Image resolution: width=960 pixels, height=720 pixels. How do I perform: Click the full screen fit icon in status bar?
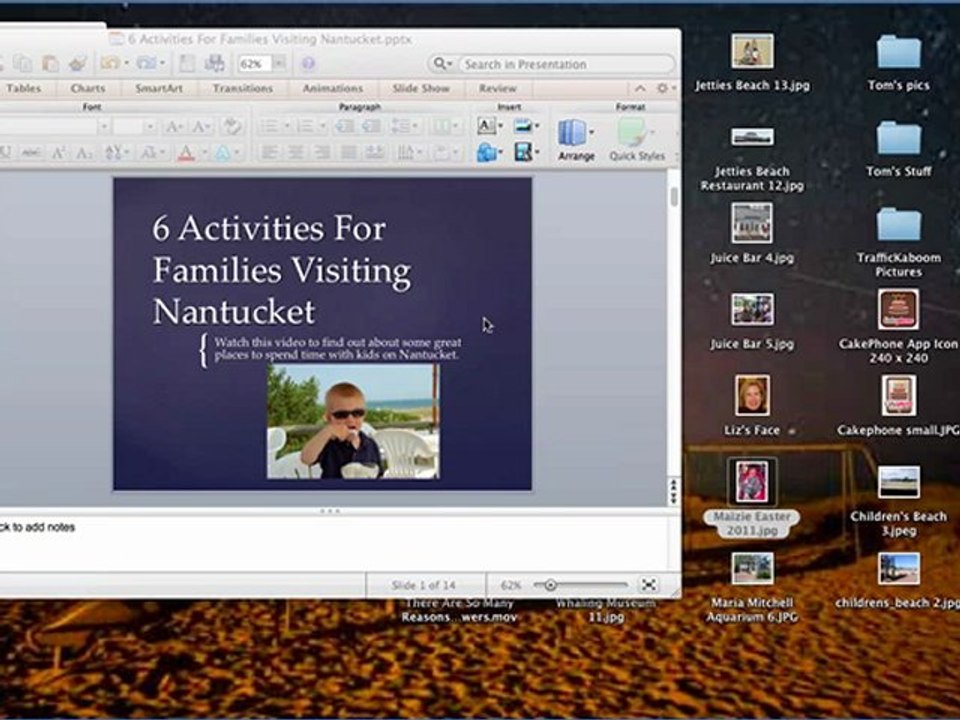649,585
